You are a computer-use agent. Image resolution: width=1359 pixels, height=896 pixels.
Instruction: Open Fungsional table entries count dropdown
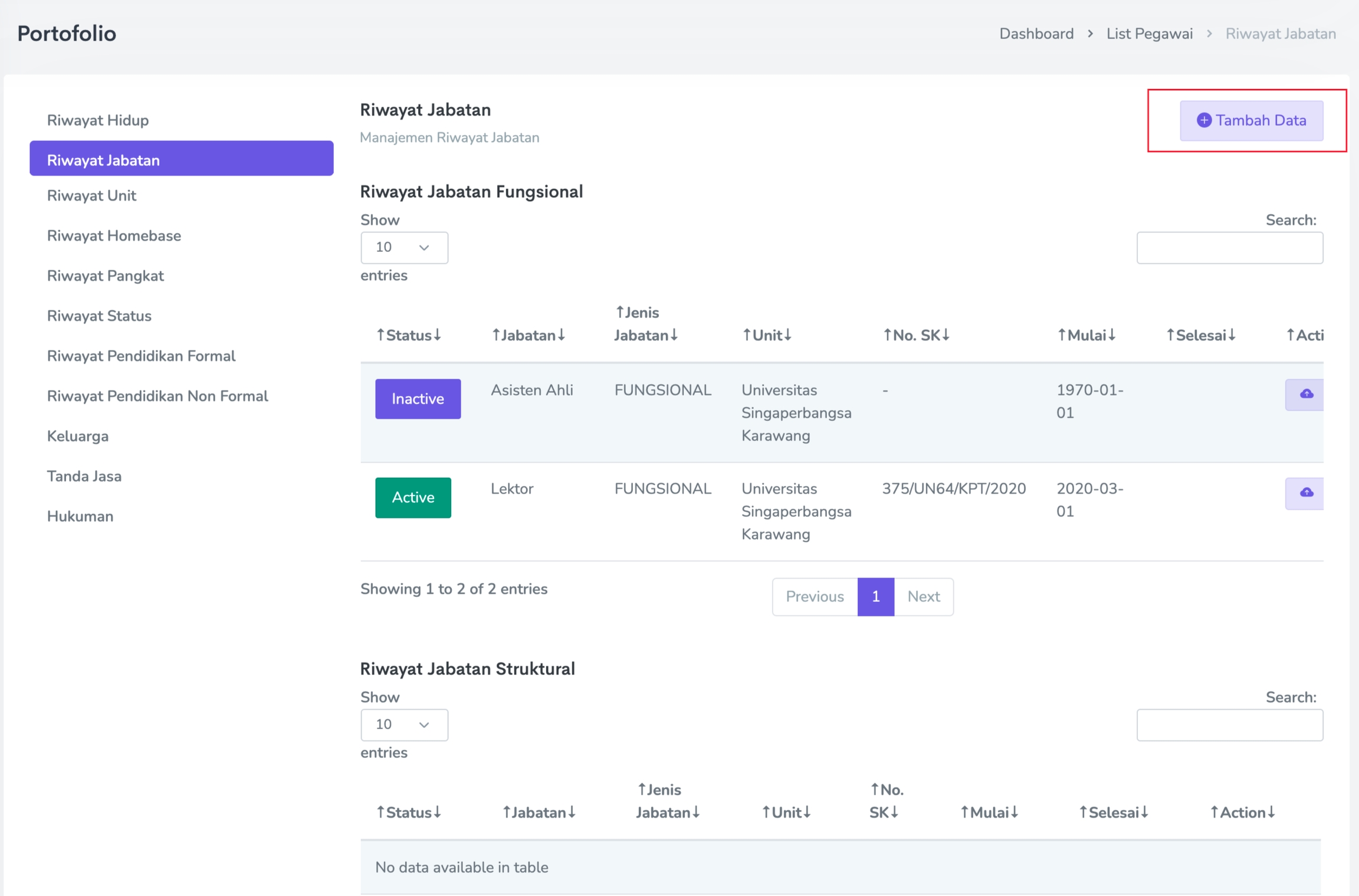[x=404, y=247]
